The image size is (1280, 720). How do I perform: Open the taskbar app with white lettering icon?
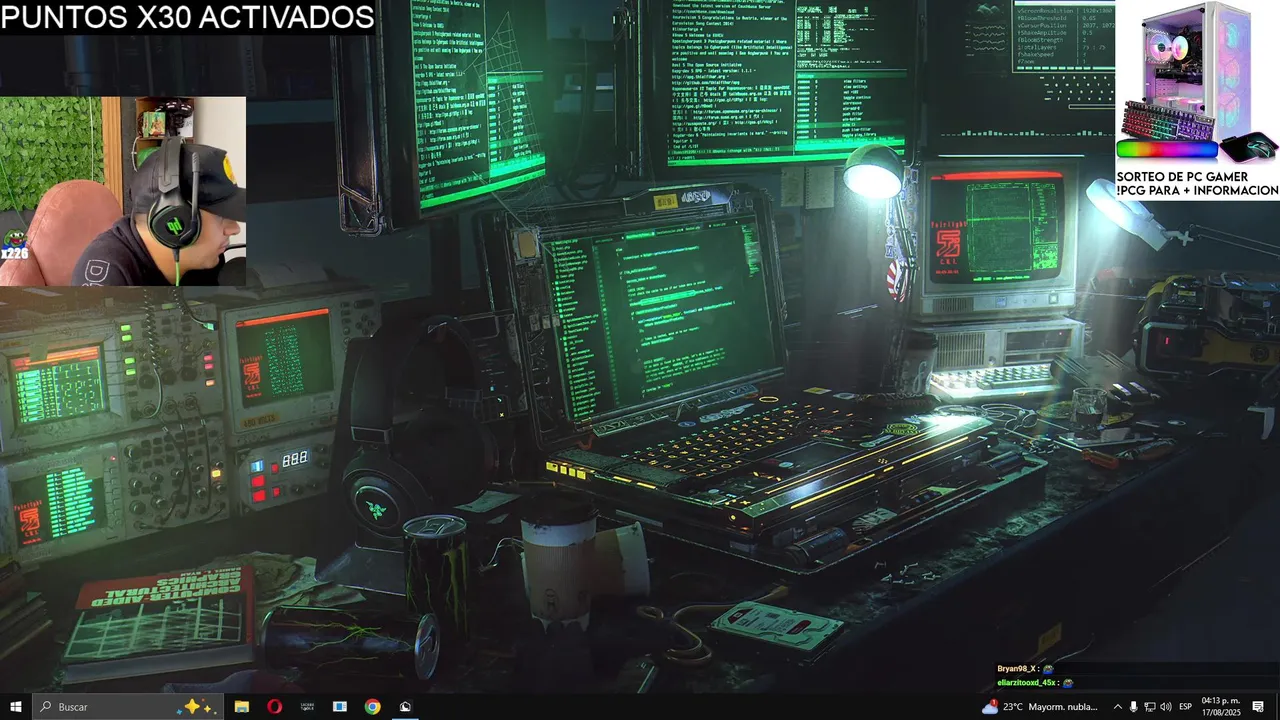pyautogui.click(x=307, y=707)
